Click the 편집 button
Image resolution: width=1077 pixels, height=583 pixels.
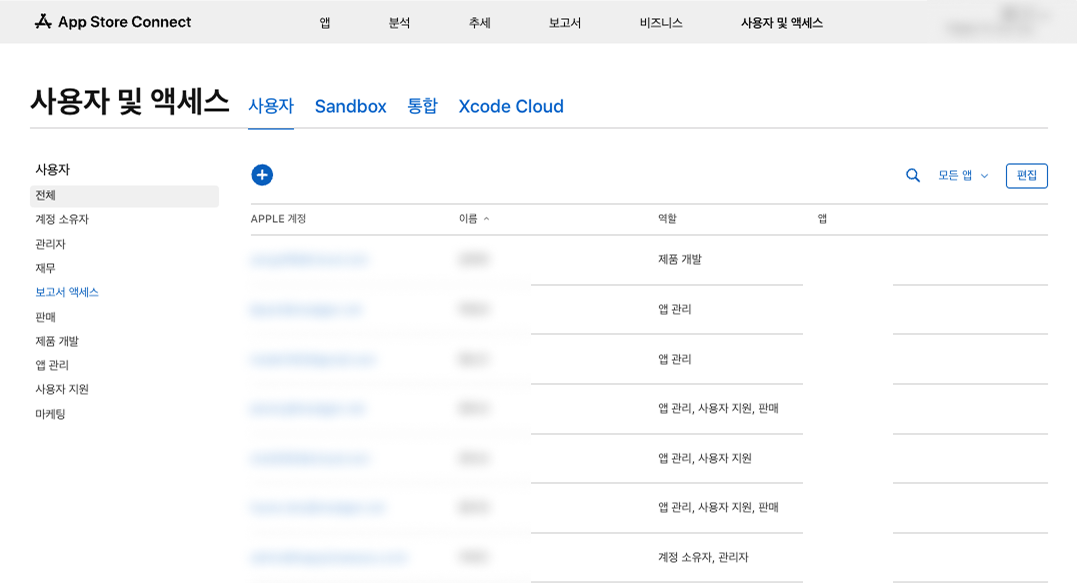coord(1026,176)
